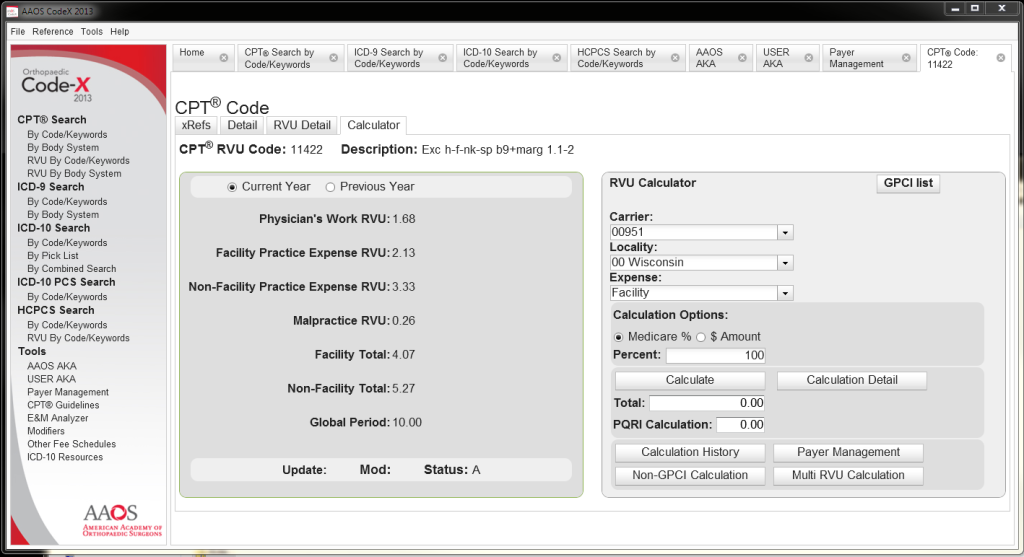Open Non-GPCI Calculation
This screenshot has width=1024, height=557.
pos(690,475)
